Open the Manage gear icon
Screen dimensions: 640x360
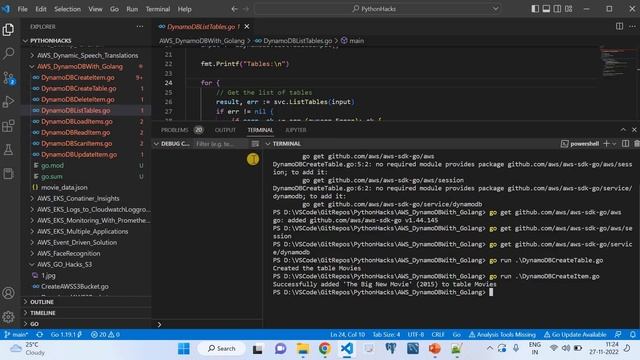(x=8, y=317)
